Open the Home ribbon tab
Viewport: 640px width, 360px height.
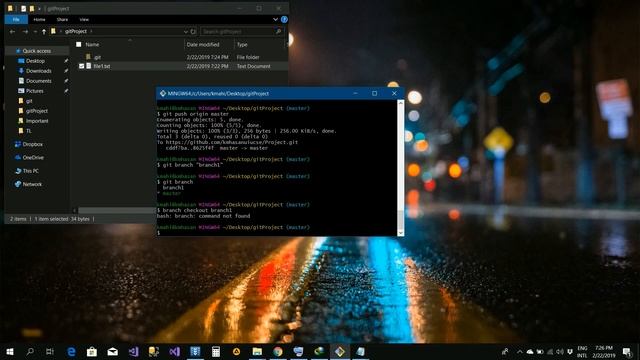pos(39,19)
